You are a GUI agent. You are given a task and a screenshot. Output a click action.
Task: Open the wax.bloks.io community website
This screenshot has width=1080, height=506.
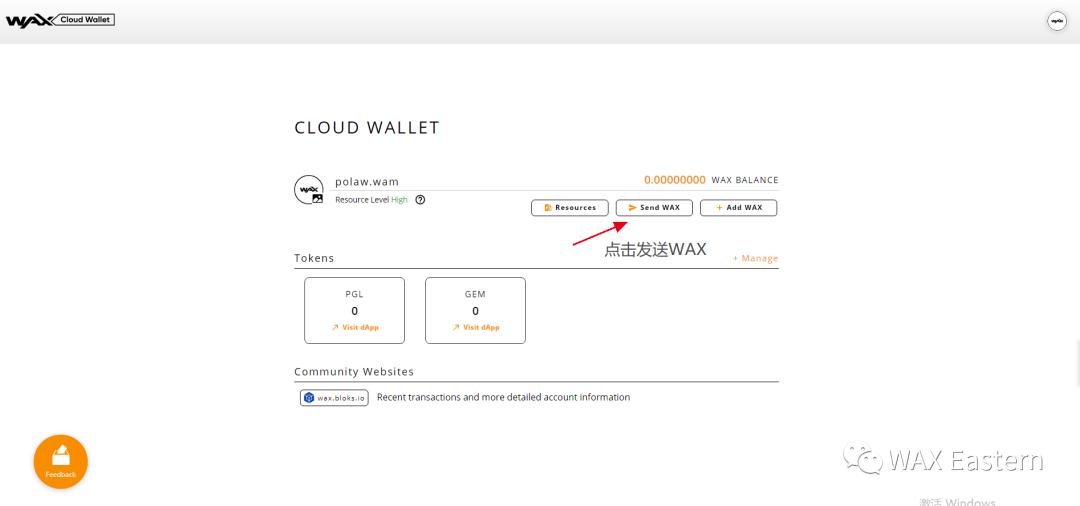pyautogui.click(x=334, y=397)
